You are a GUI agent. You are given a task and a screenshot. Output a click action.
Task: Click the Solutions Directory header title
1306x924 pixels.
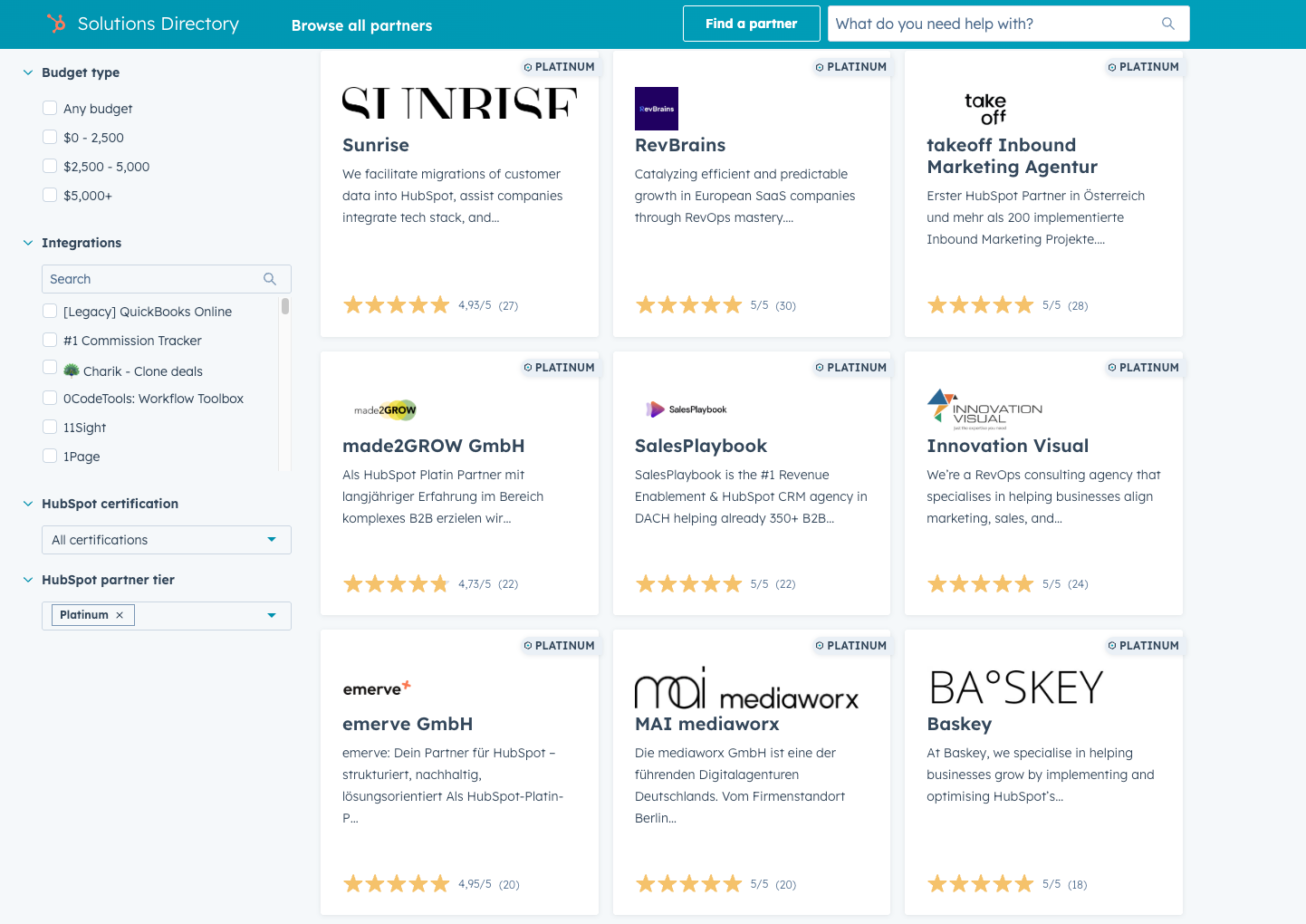point(158,24)
